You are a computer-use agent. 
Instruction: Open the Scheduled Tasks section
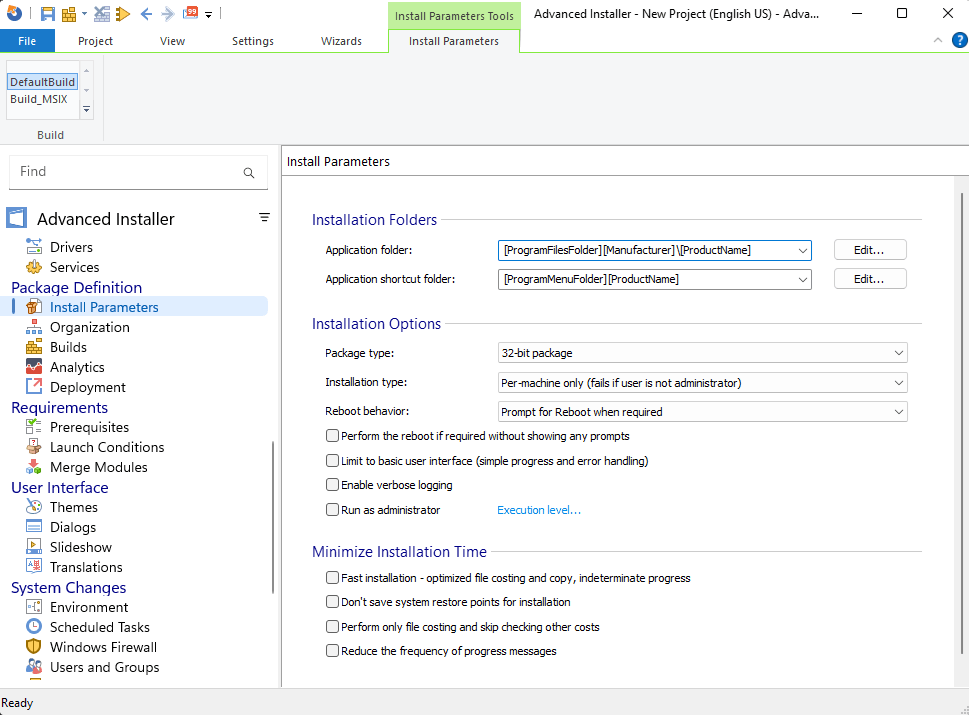100,627
